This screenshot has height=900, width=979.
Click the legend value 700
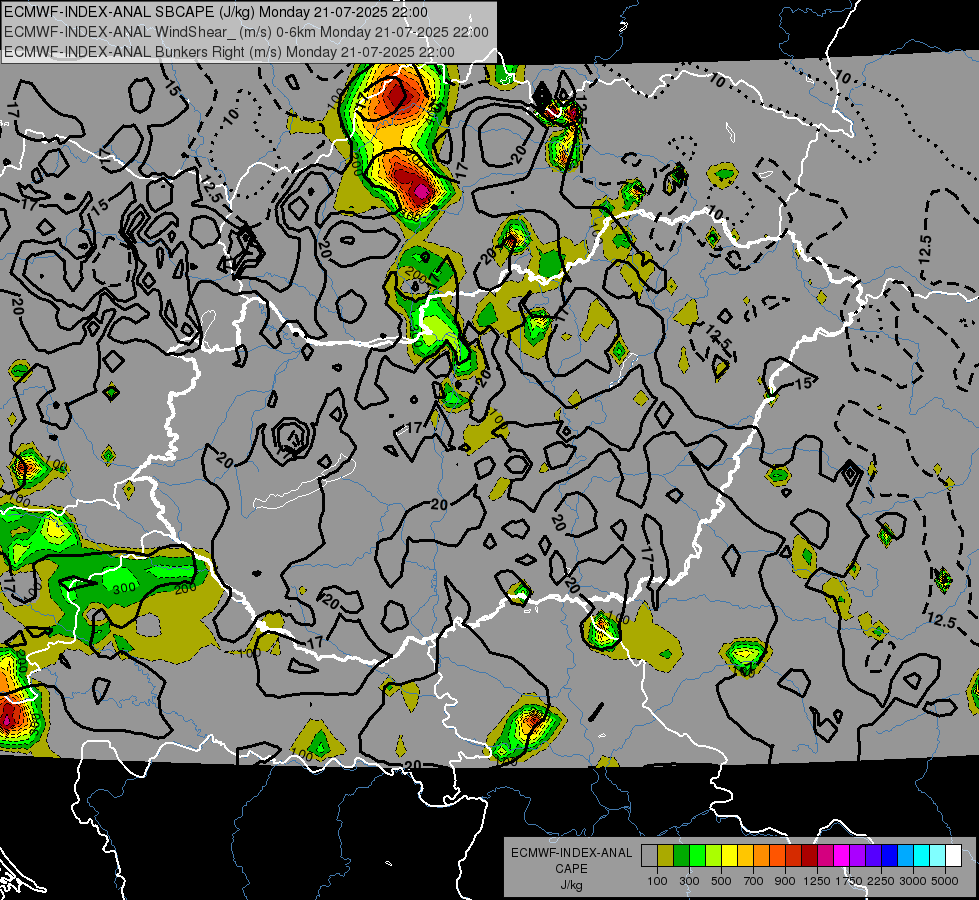pyautogui.click(x=754, y=881)
